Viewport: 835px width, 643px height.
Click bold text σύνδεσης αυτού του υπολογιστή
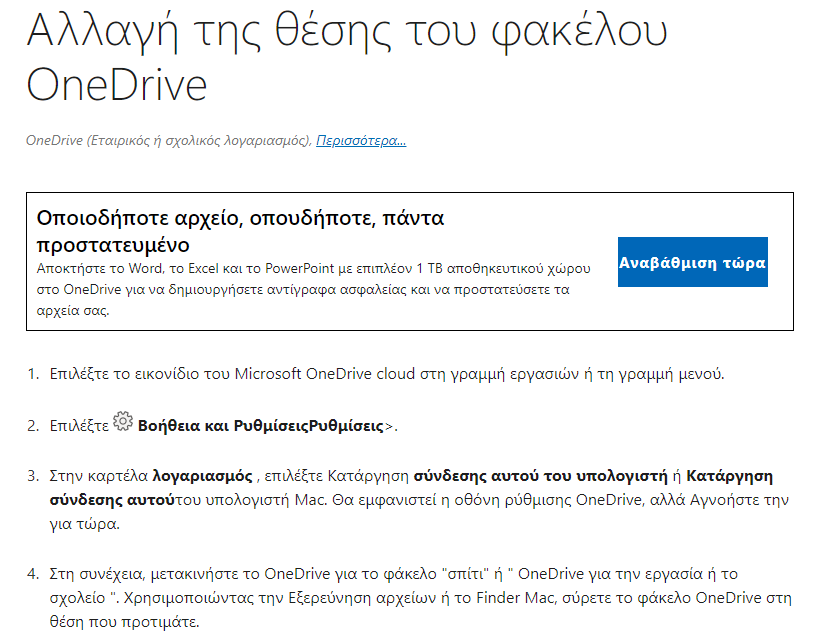click(541, 476)
